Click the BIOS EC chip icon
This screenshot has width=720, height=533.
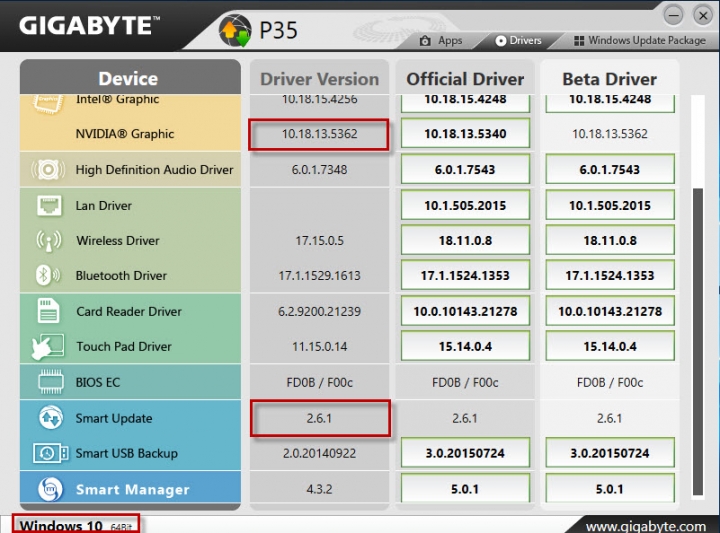coord(50,382)
